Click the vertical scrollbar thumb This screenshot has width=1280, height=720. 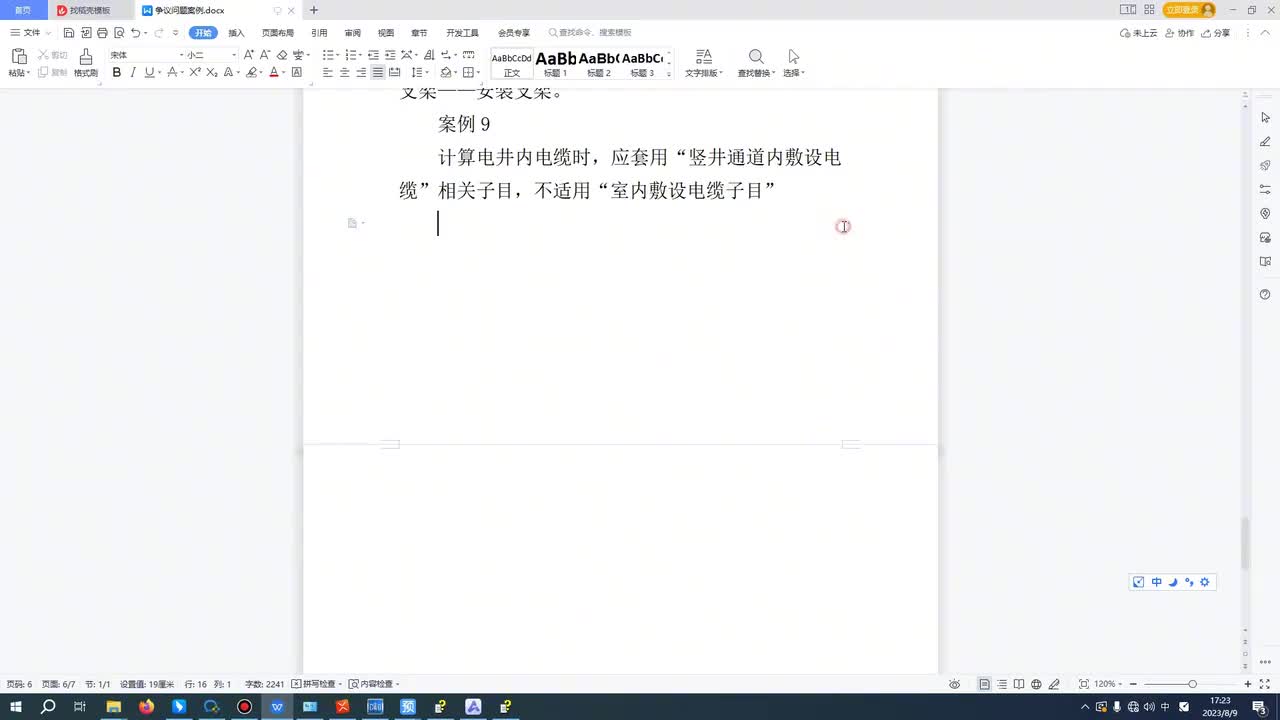[1246, 544]
